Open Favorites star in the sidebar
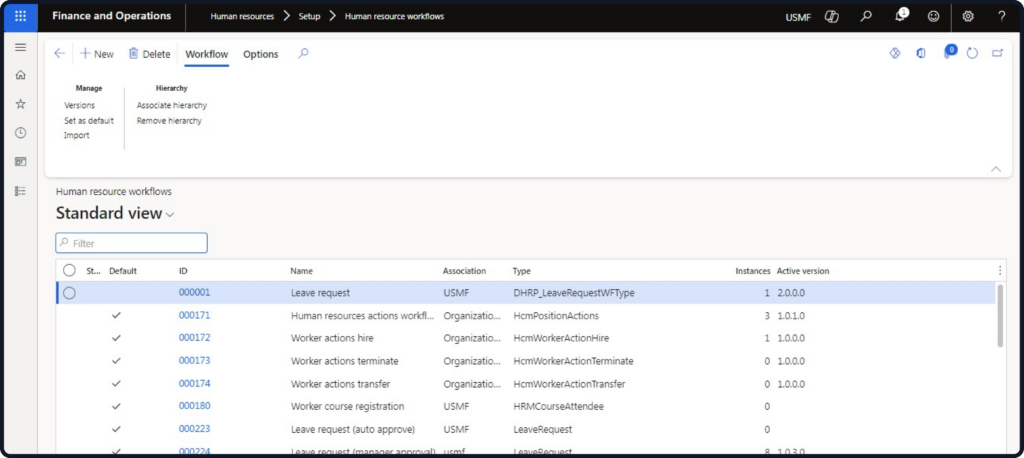1024x458 pixels. [20, 104]
